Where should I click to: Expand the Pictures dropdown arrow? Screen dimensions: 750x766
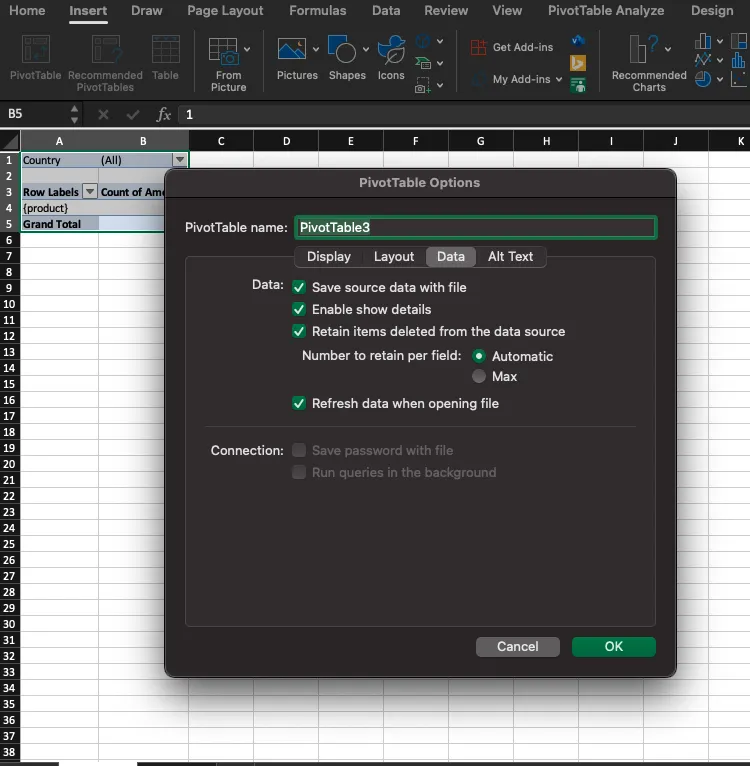click(x=316, y=49)
